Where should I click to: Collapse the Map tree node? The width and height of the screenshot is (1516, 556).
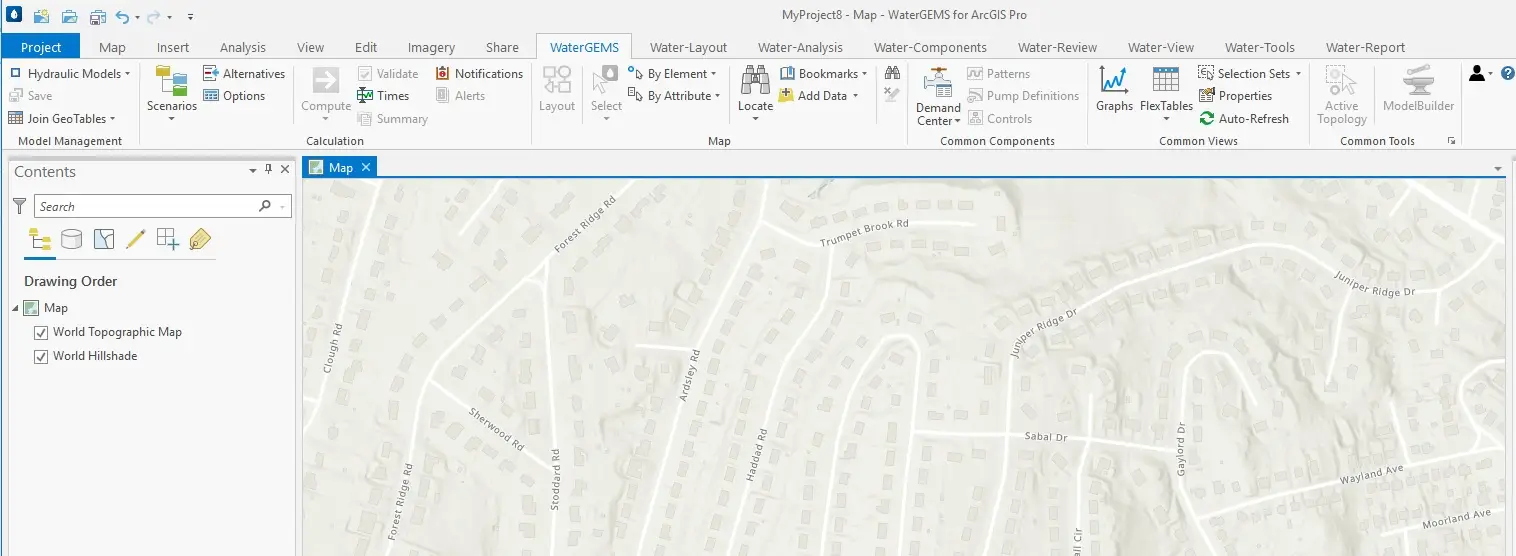14,308
